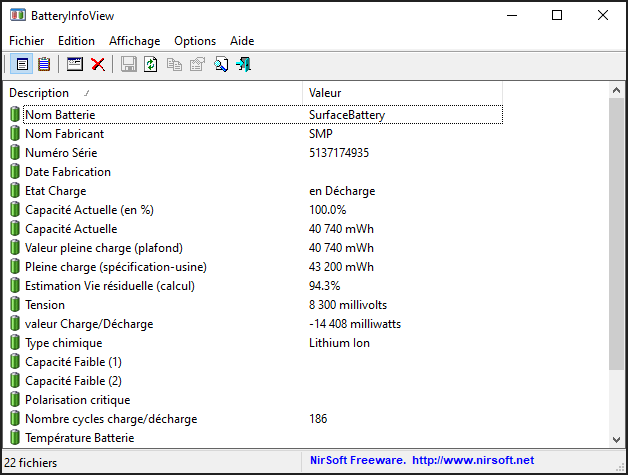Switch to the battery log view icon
This screenshot has height=475, width=628.
pyautogui.click(x=43, y=65)
